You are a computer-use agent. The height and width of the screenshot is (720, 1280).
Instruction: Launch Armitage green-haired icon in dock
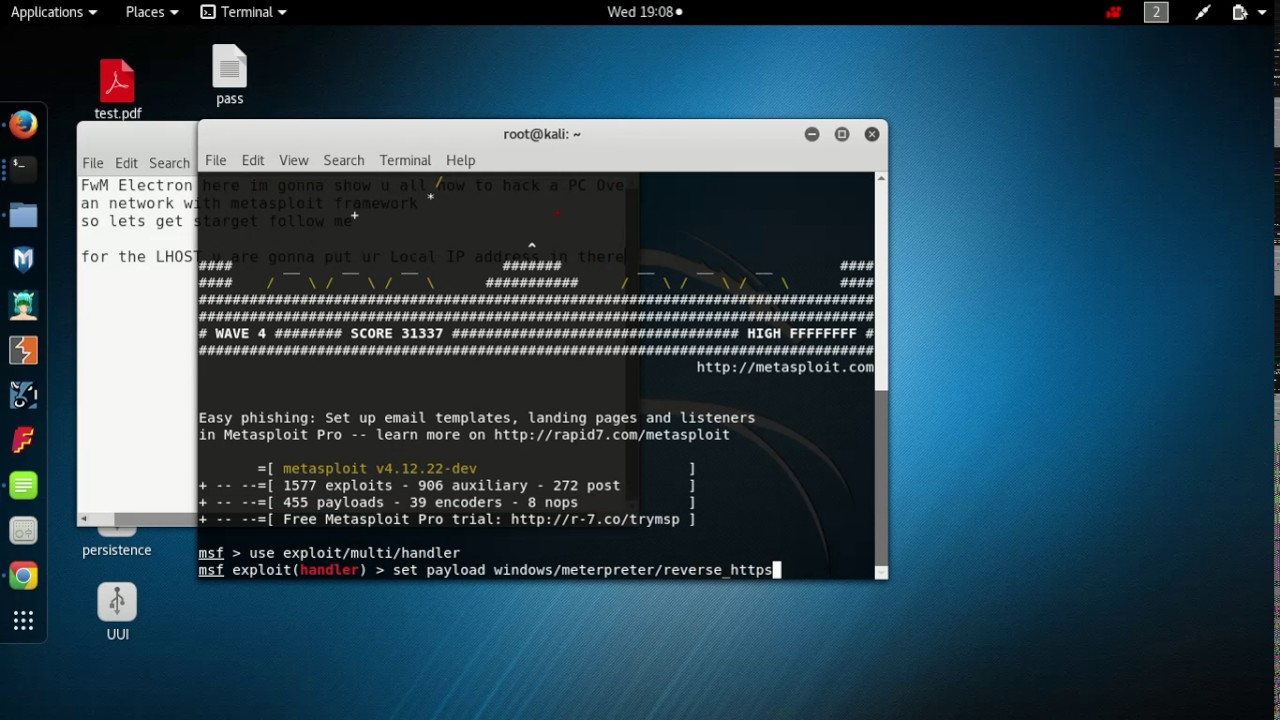tap(23, 304)
